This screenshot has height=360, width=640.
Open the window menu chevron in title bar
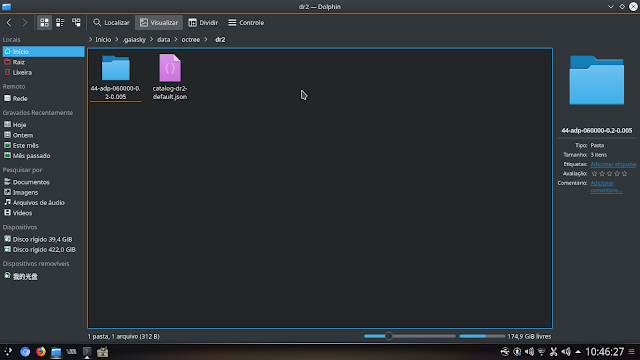point(611,7)
